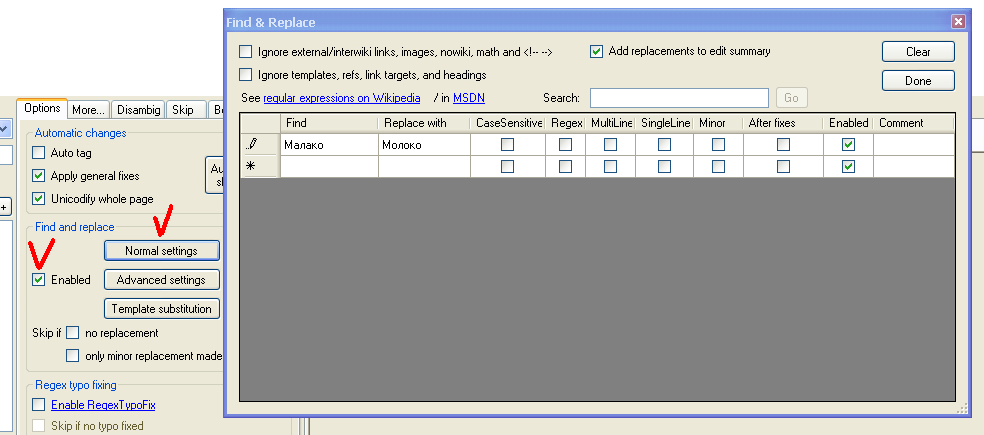Check After fixes in the Малако row
Viewport: 984px width, 435px height.
(x=783, y=145)
